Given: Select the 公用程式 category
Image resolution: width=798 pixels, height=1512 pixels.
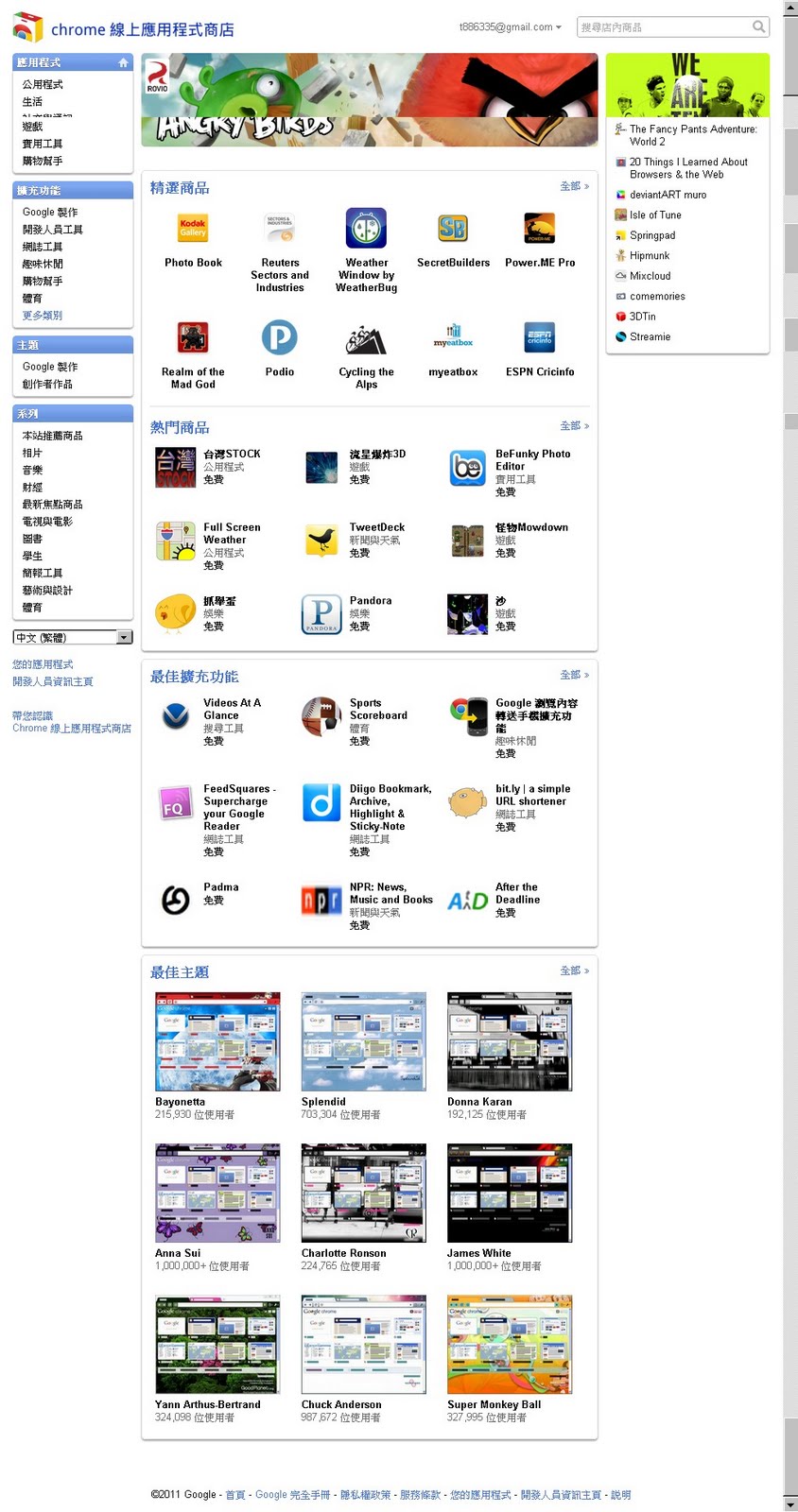Looking at the screenshot, I should point(43,84).
